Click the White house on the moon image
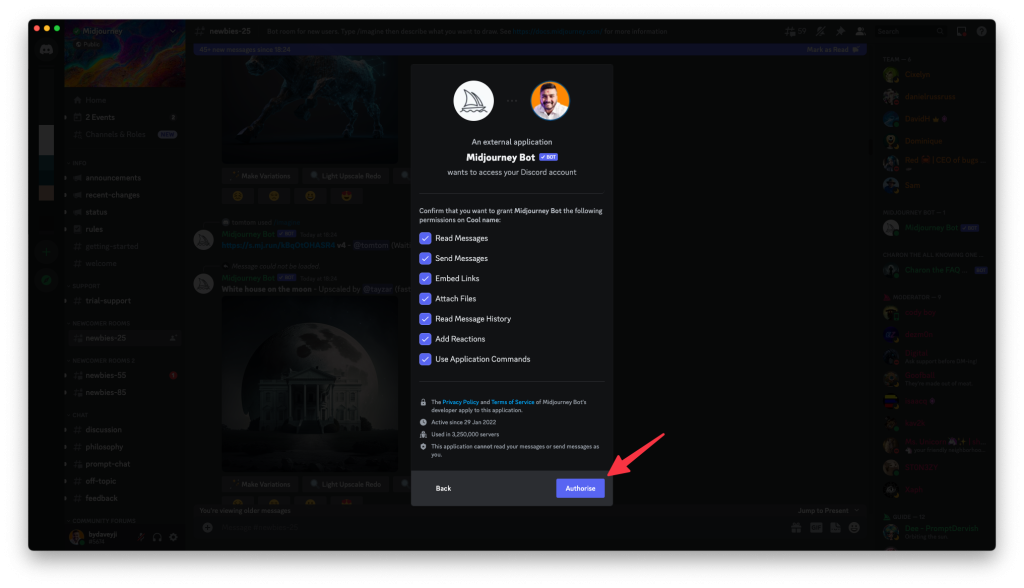 (310, 384)
